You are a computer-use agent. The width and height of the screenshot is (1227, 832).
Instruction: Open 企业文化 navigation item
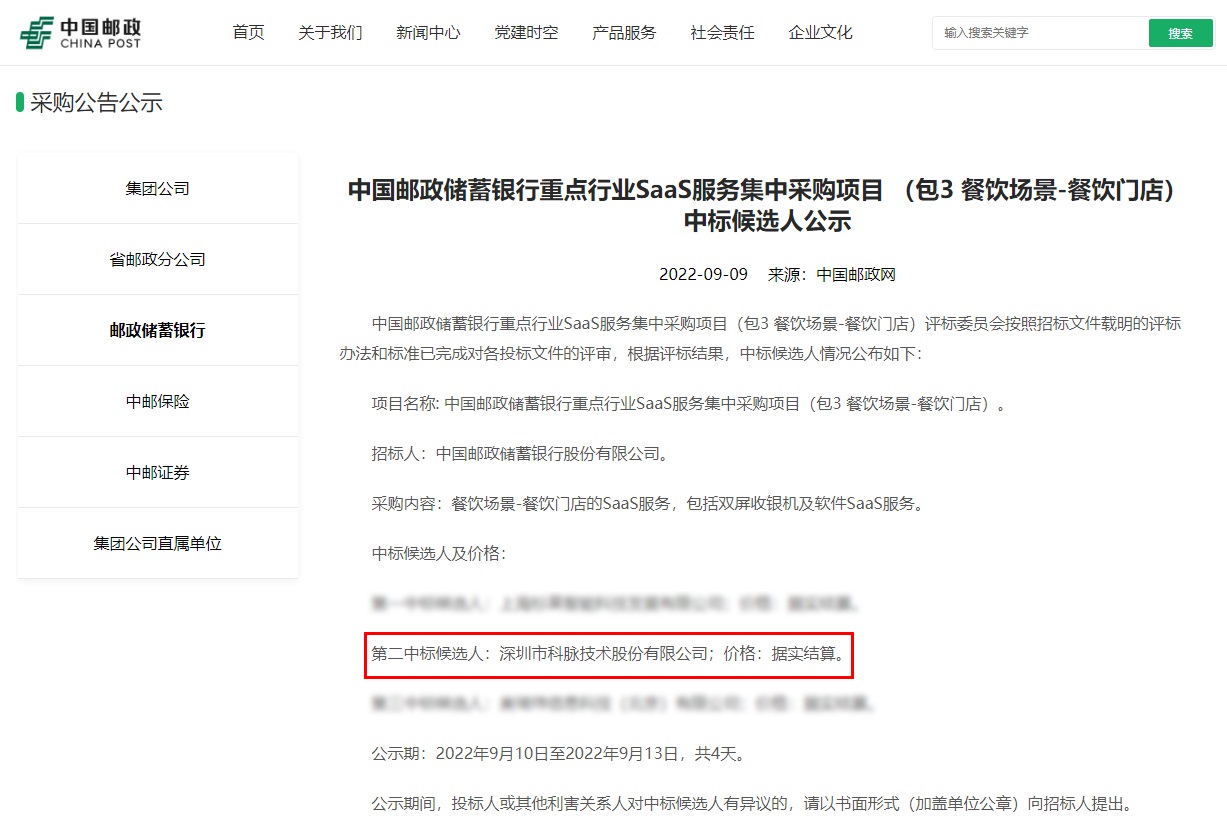820,33
